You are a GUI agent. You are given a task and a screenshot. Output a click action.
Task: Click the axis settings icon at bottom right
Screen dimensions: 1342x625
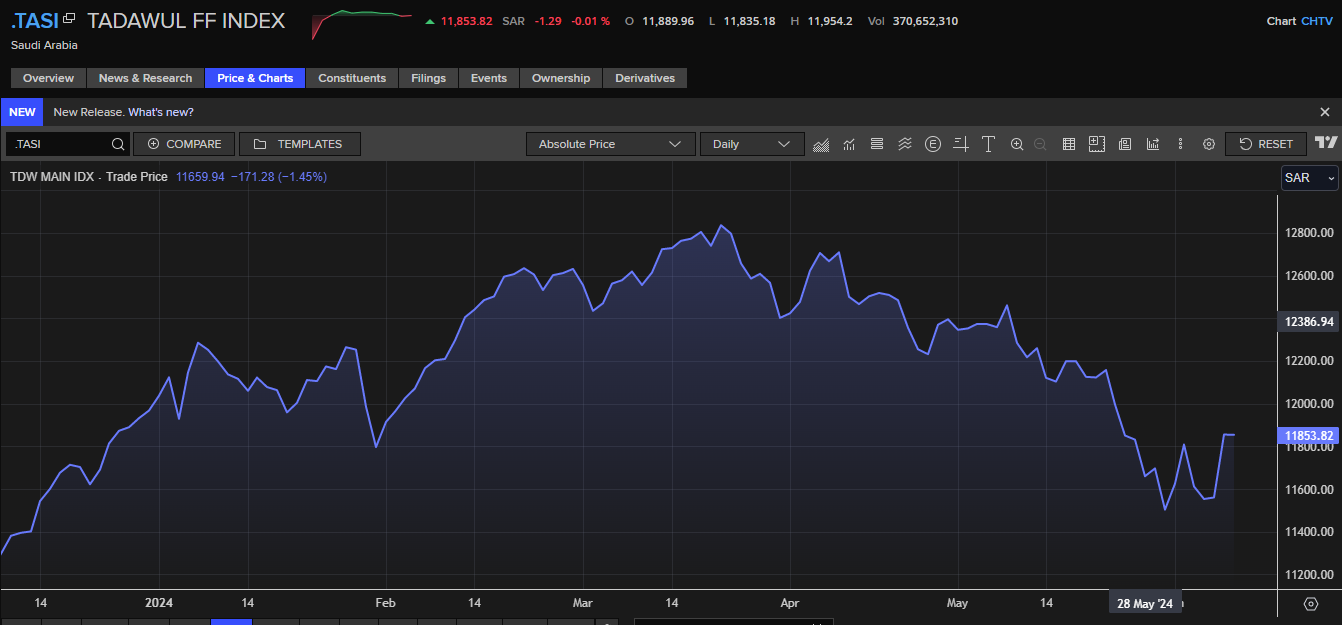[x=1311, y=604]
